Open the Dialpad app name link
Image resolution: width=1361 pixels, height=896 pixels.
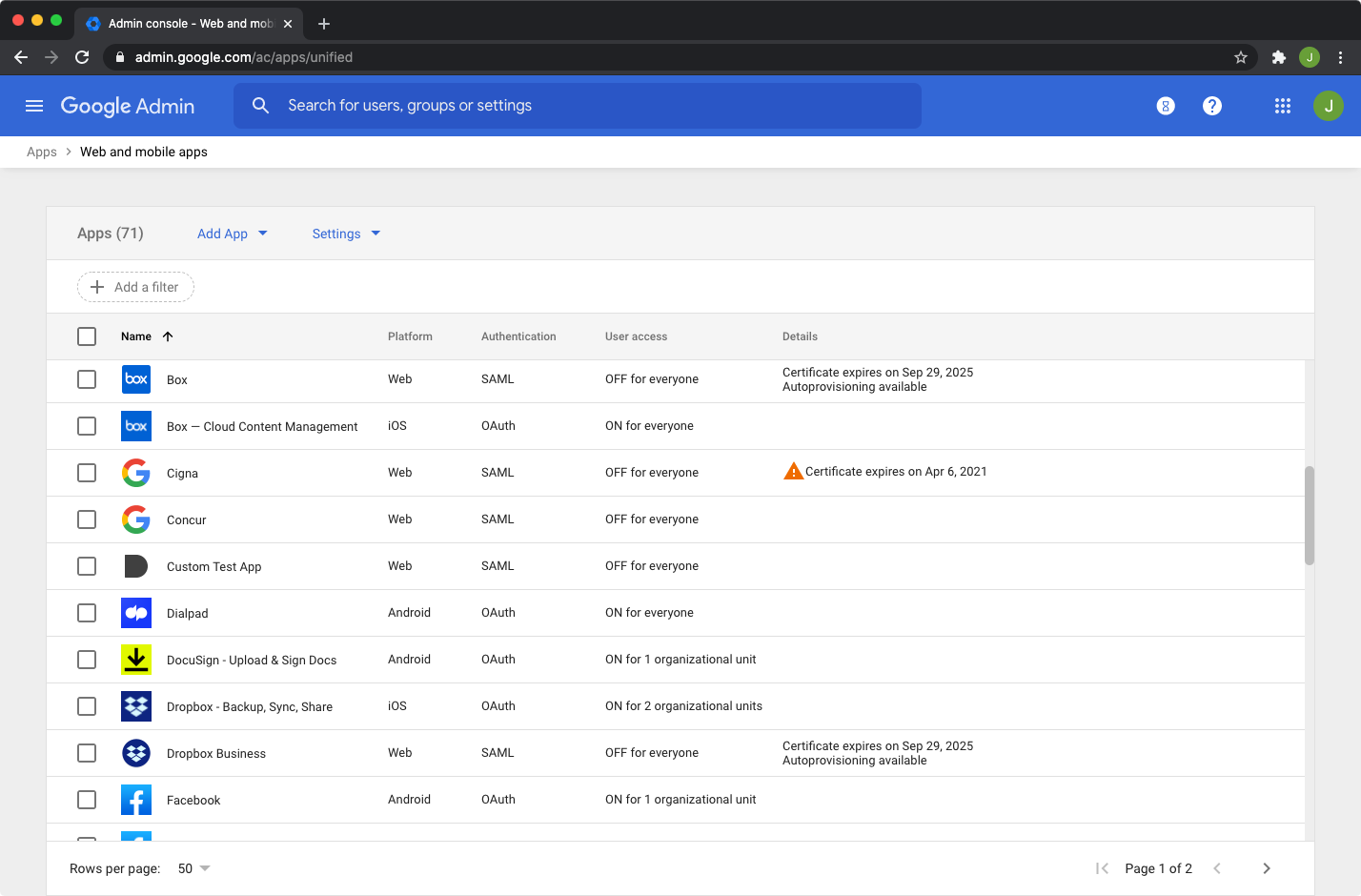click(187, 613)
